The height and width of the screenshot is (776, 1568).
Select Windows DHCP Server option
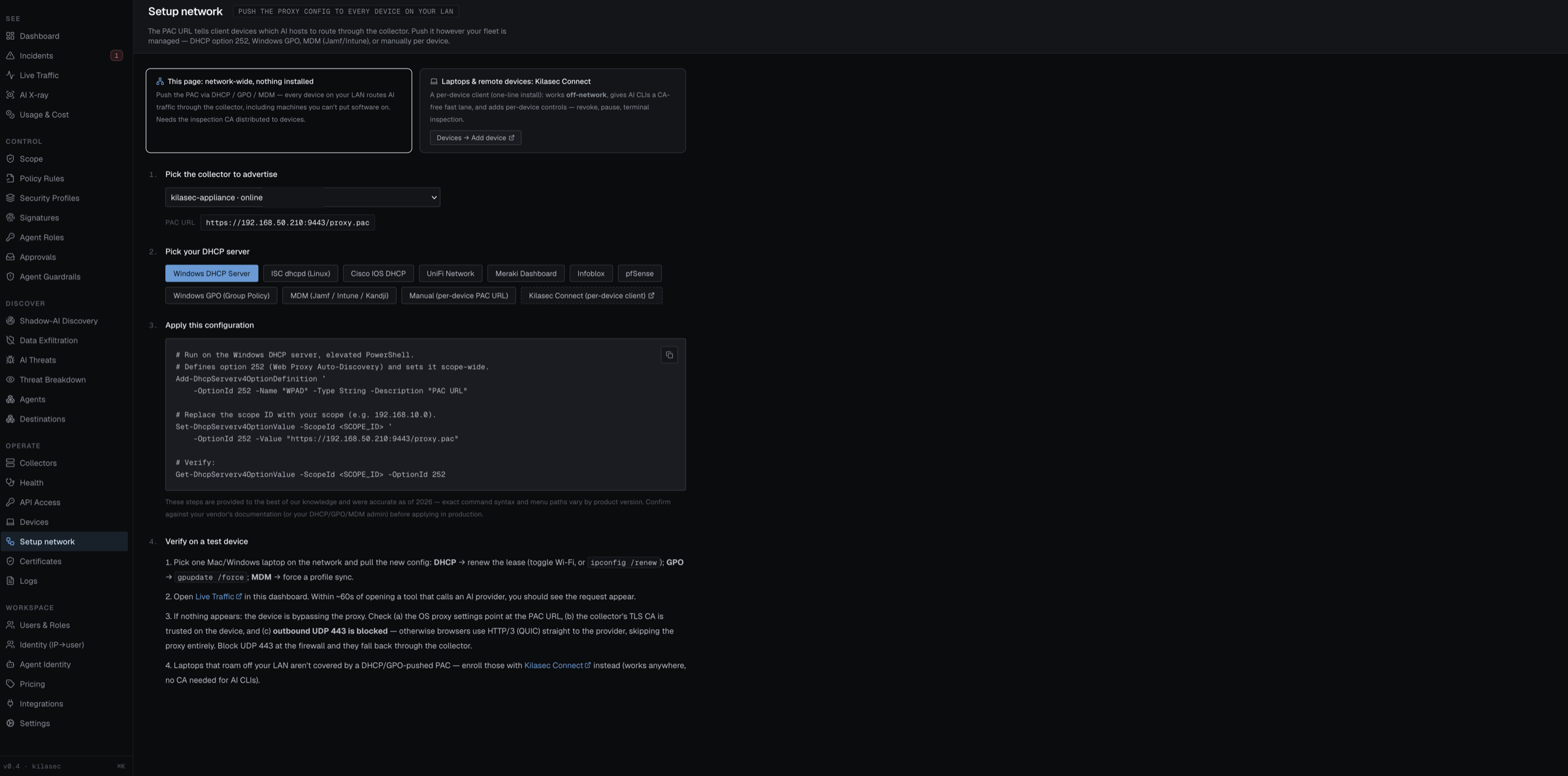coord(212,274)
